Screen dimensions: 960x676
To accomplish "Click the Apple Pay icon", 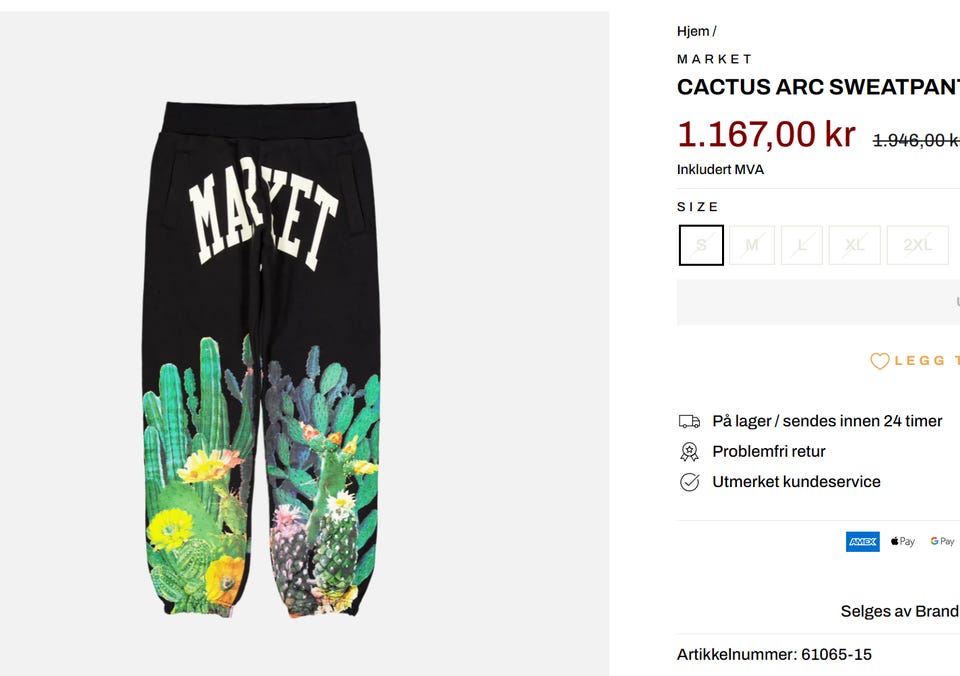I will (902, 541).
